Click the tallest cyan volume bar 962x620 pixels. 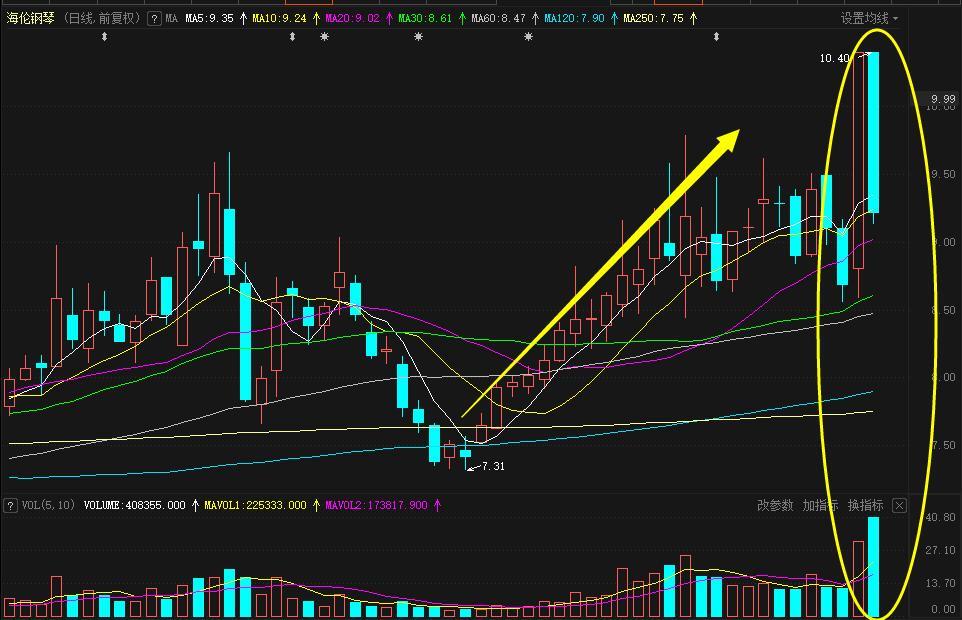coord(873,567)
